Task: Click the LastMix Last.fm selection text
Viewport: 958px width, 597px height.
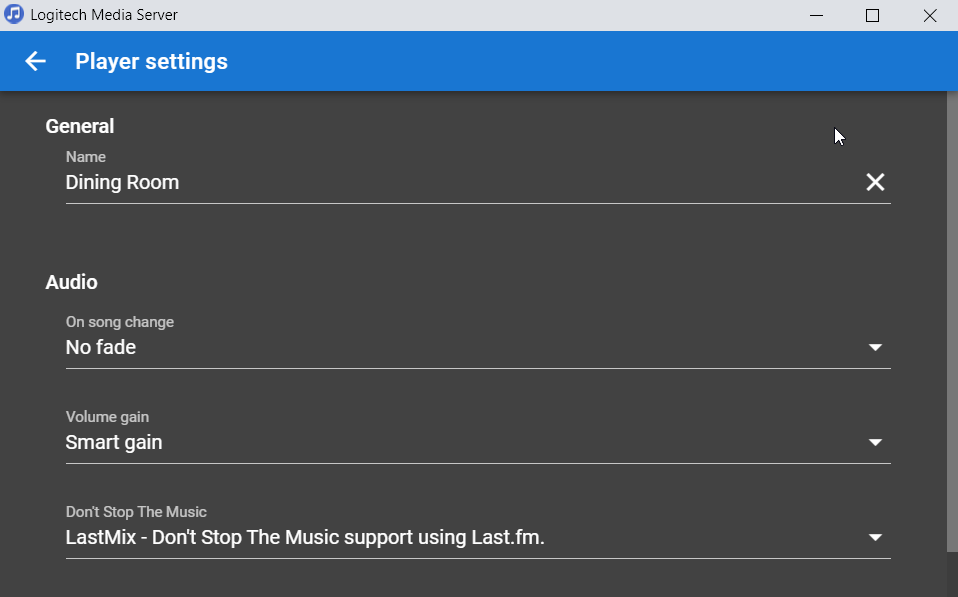Action: (x=305, y=537)
